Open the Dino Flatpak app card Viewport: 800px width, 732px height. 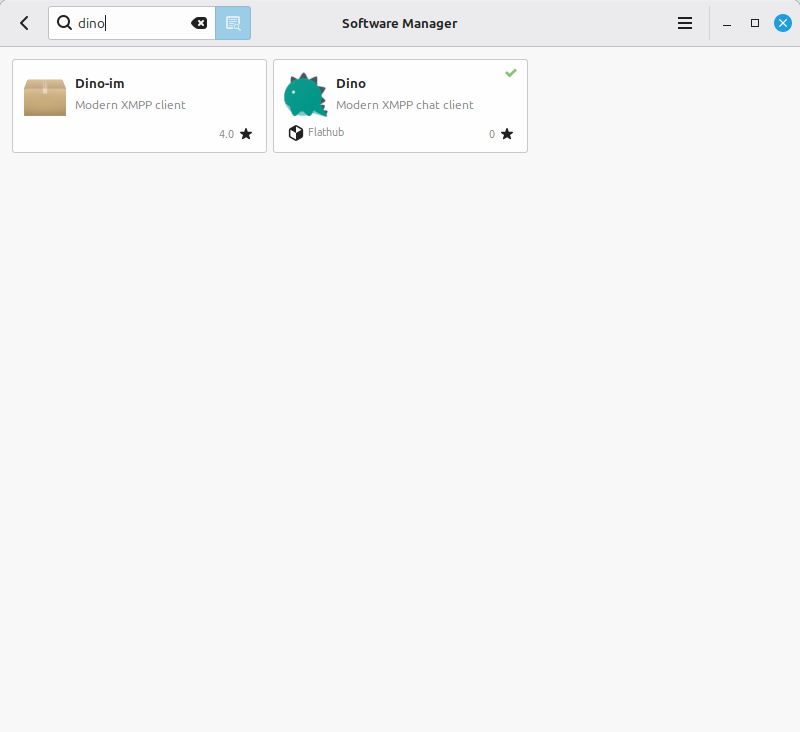click(401, 106)
